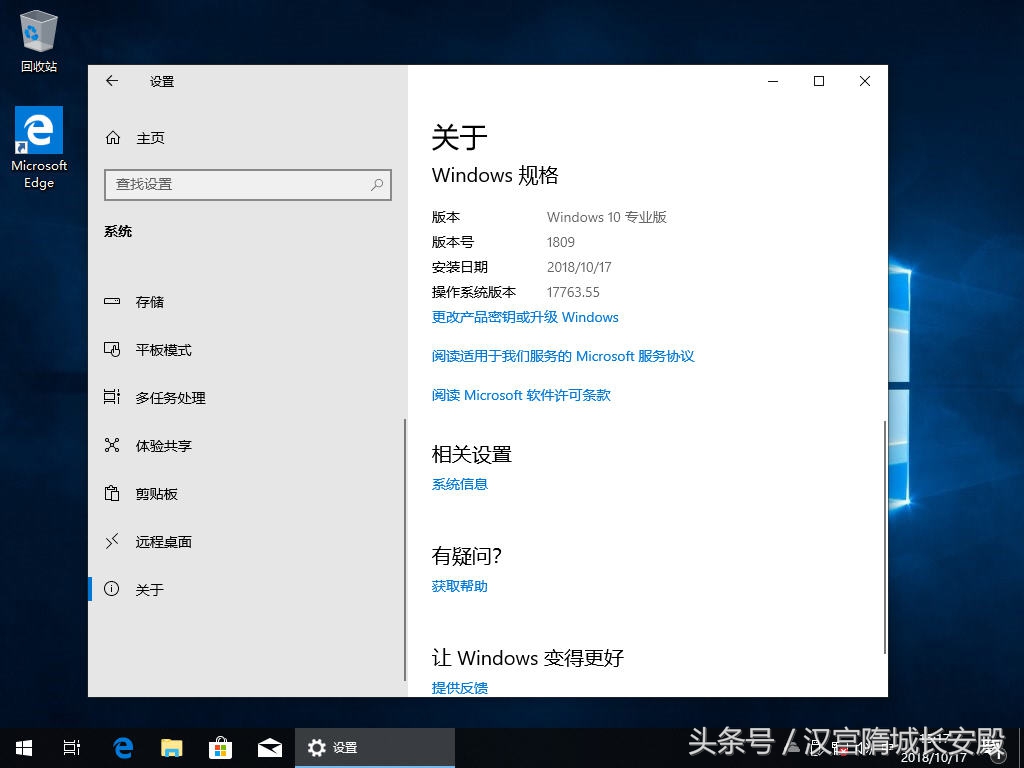The image size is (1024, 768).
Task: Open the 远程桌面 settings page
Action: tap(246, 541)
